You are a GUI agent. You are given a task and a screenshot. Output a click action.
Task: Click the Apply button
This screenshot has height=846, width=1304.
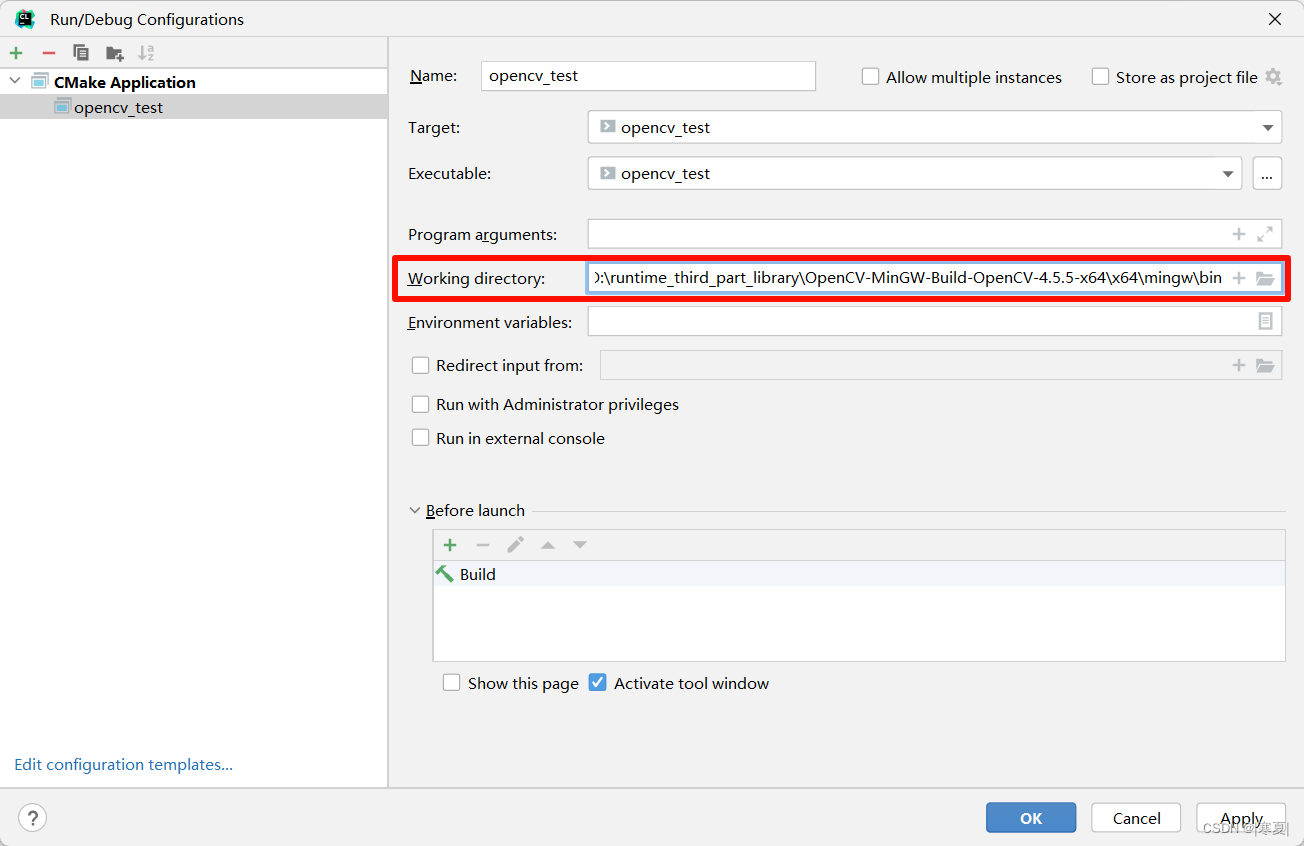[1241, 817]
